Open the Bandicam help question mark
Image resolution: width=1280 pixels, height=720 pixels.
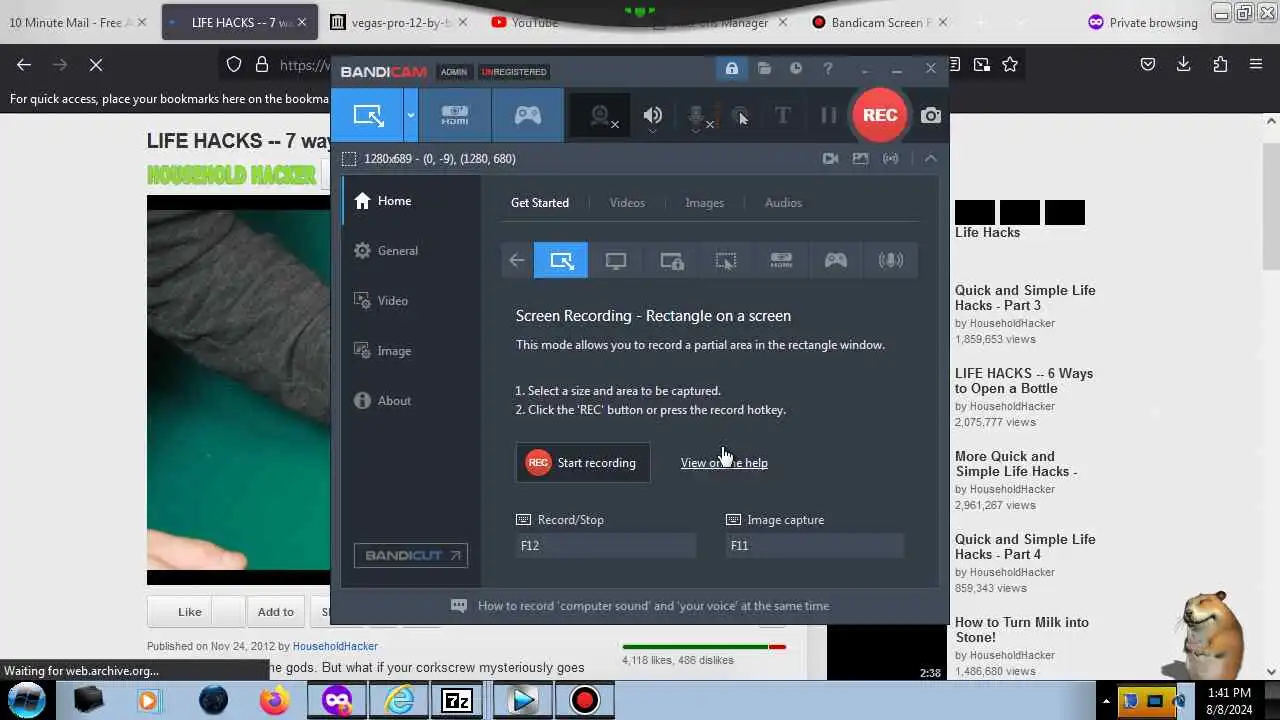point(828,69)
